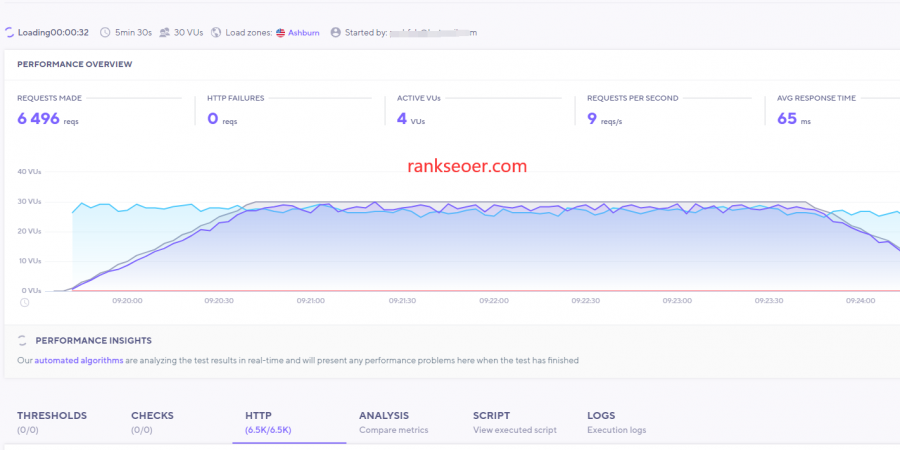Click the clock icon next to 5min 30s
This screenshot has height=450, width=900.
pyautogui.click(x=105, y=33)
